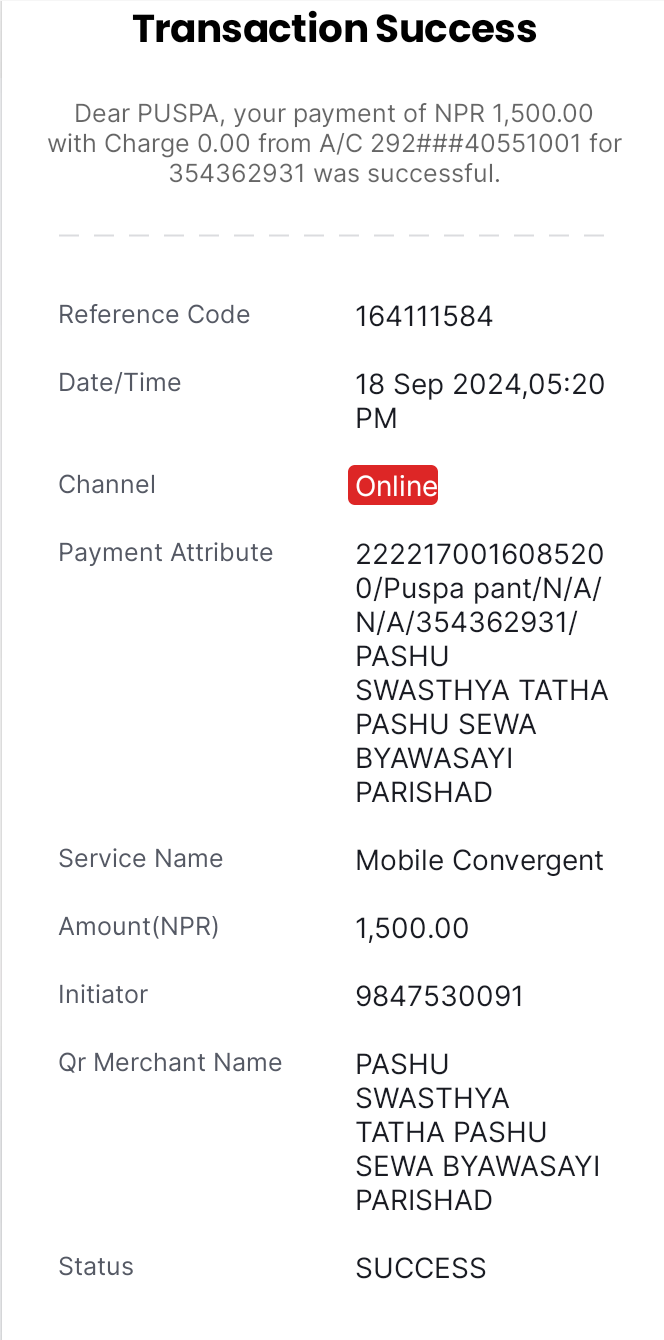
Task: Select the Payment Attribute details text
Action: [x=482, y=673]
